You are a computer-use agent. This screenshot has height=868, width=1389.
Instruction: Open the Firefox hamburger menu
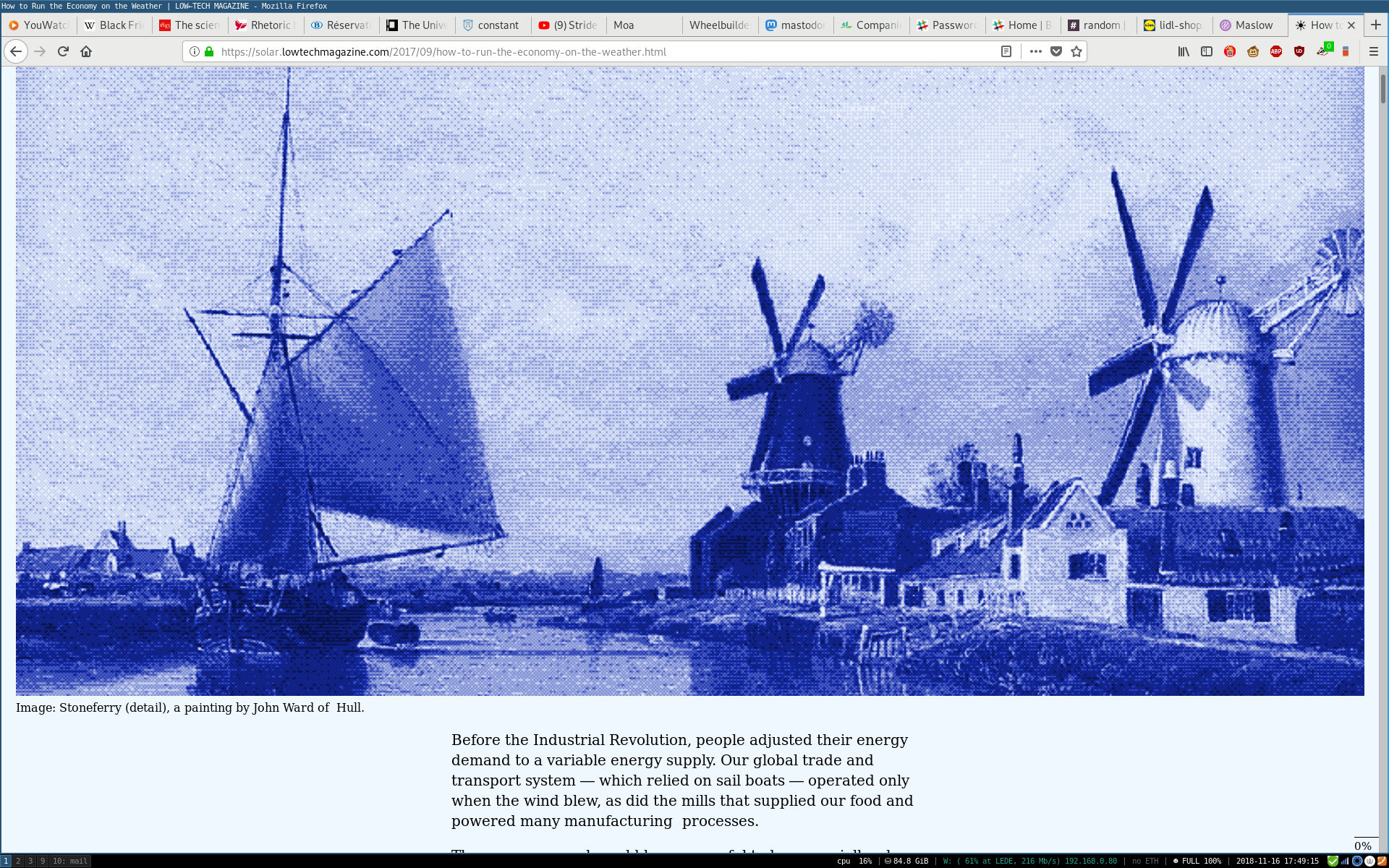1374,51
